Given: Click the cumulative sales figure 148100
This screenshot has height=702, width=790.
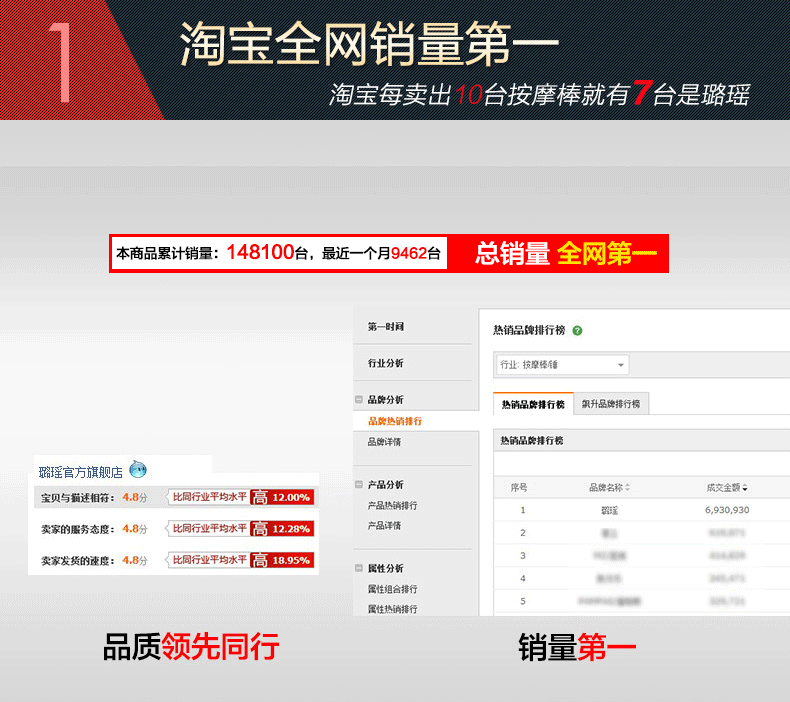Looking at the screenshot, I should [260, 252].
